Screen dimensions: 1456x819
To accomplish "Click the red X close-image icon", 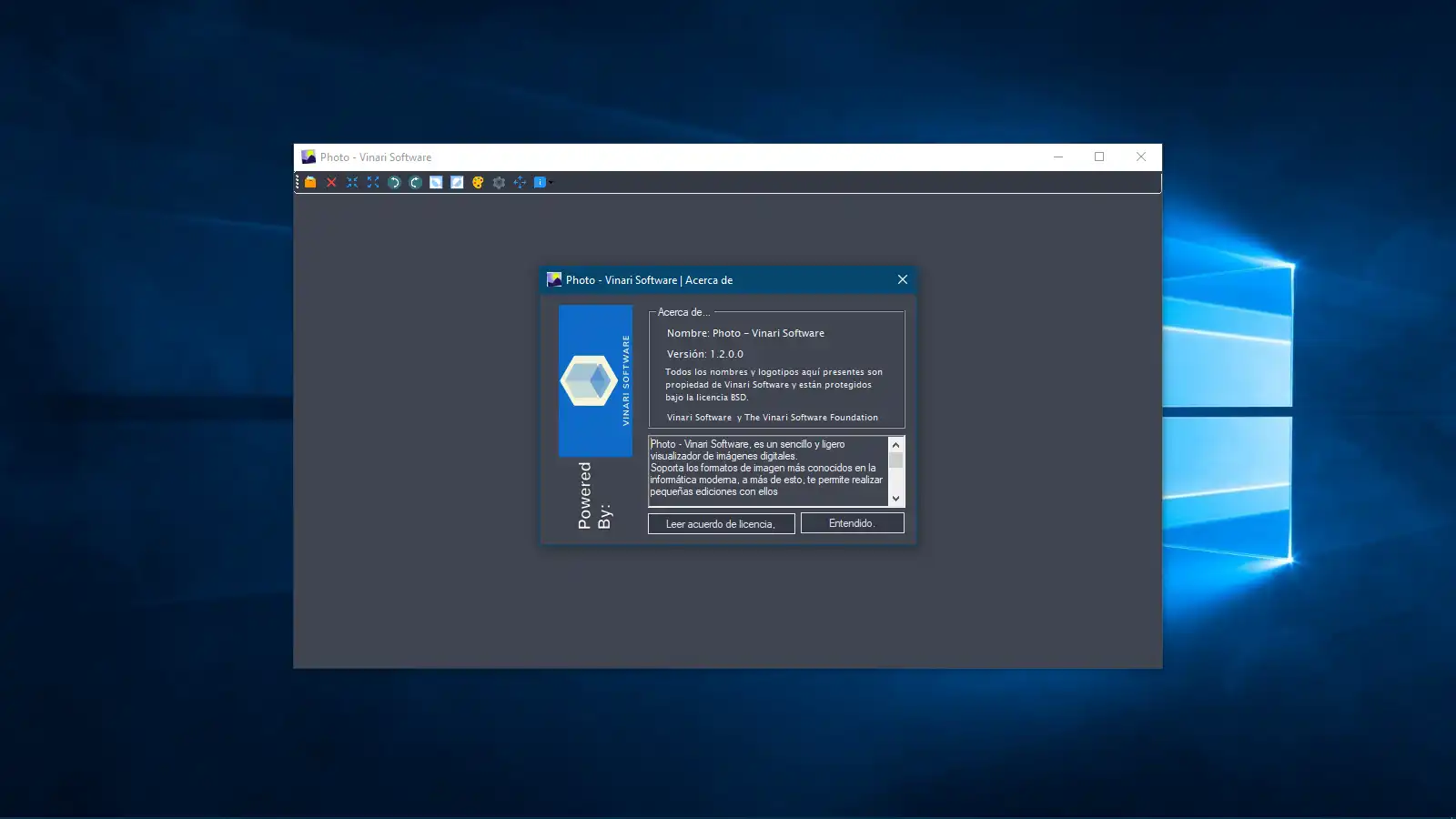I will coord(331,182).
